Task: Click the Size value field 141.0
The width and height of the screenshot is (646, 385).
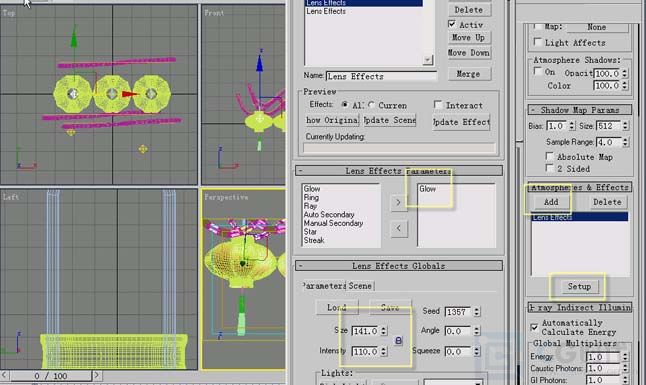Action: click(x=365, y=331)
